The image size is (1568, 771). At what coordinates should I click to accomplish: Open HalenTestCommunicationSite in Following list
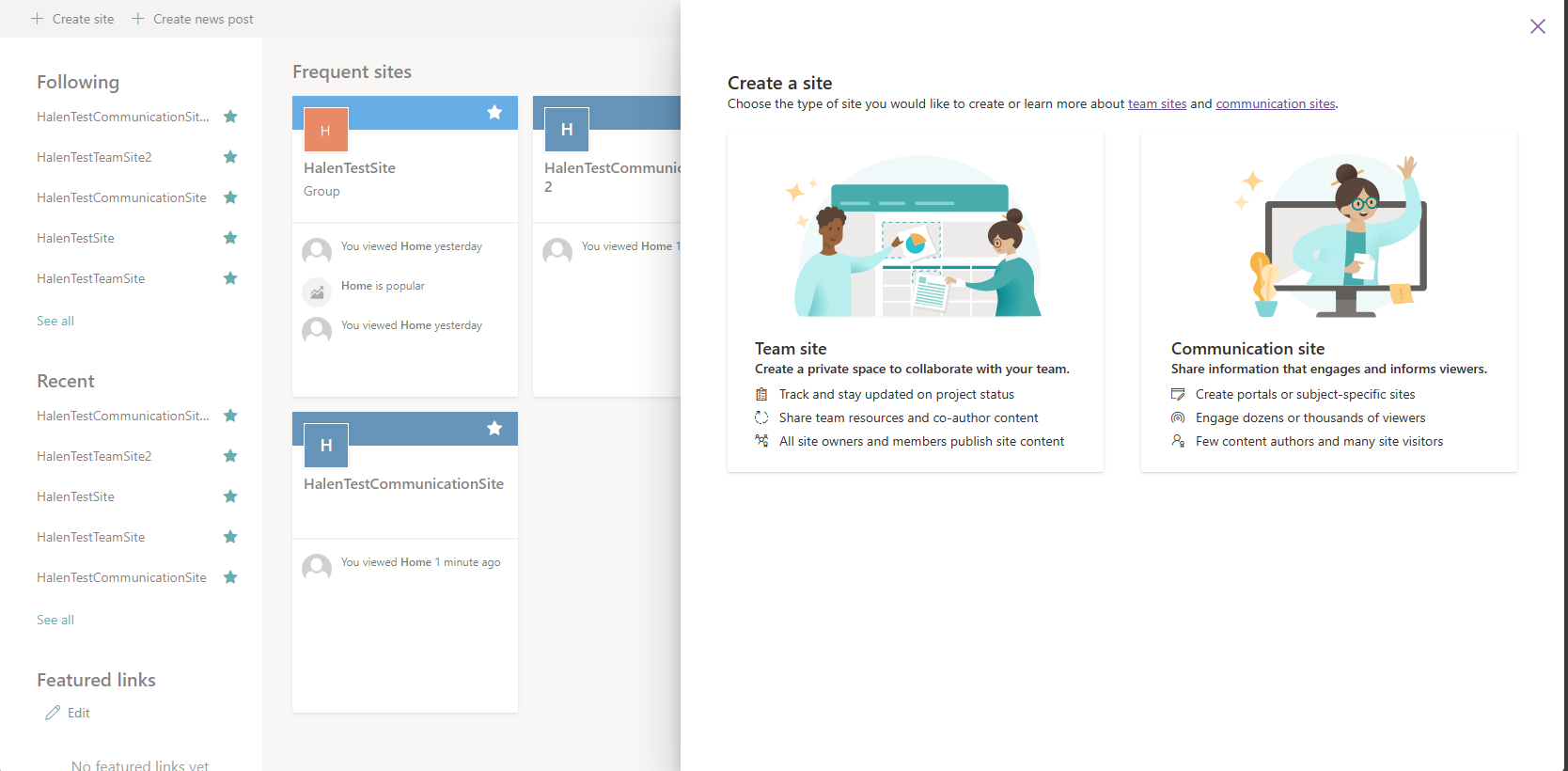121,197
